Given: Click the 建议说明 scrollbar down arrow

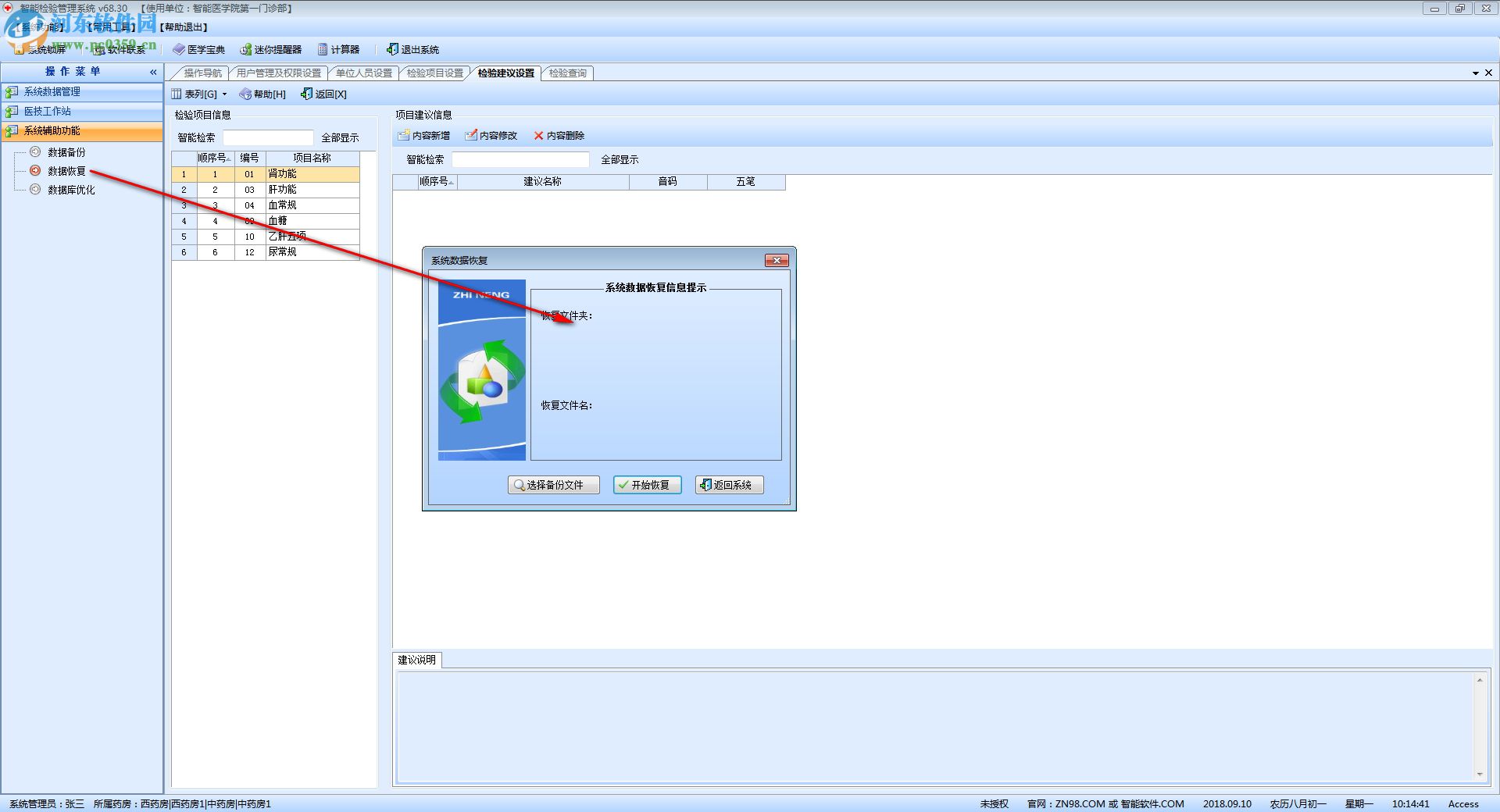Looking at the screenshot, I should tap(1480, 775).
